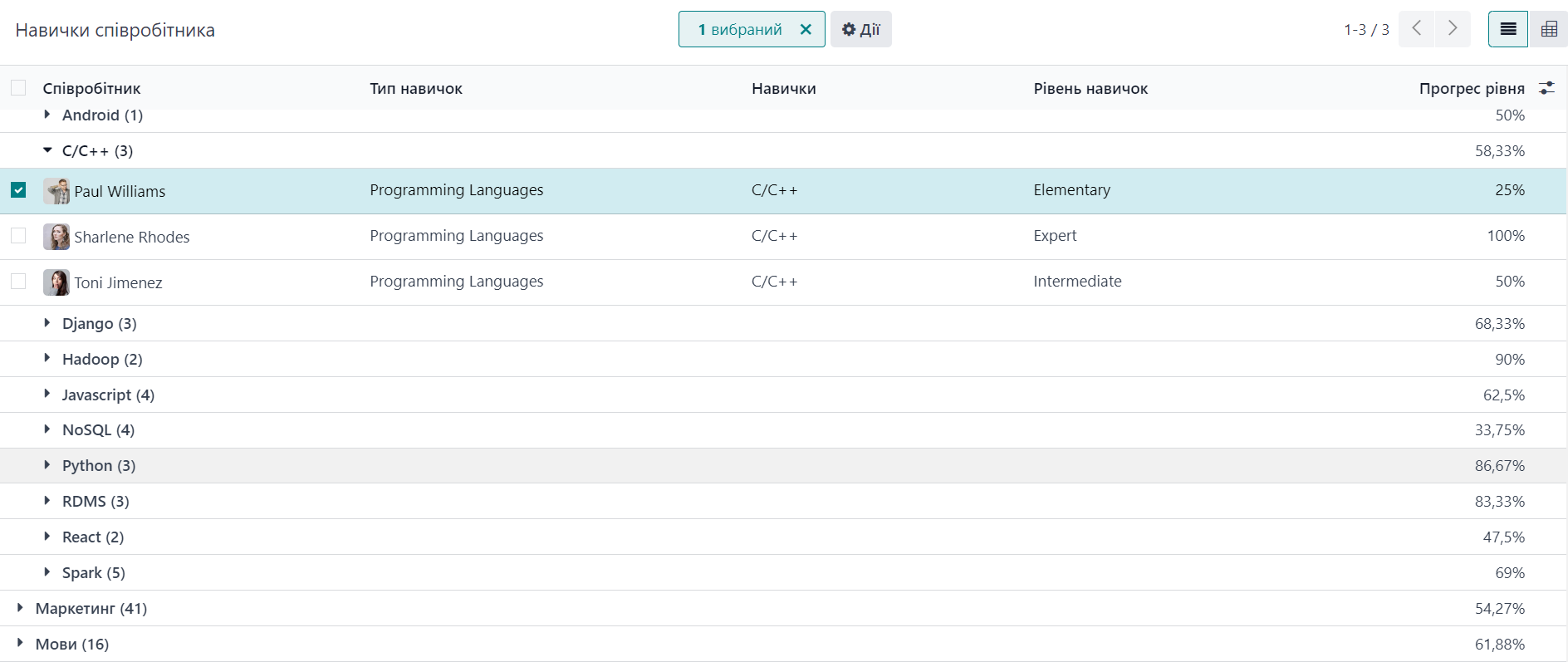Tick the Toni Jimenez row checkbox
The width and height of the screenshot is (1568, 662).
click(18, 282)
